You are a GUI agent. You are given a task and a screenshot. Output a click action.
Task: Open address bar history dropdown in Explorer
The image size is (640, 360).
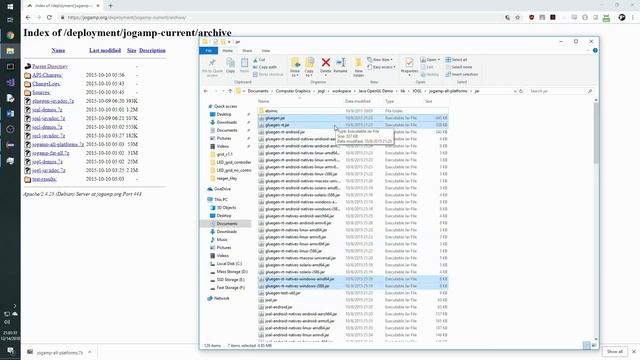point(515,91)
